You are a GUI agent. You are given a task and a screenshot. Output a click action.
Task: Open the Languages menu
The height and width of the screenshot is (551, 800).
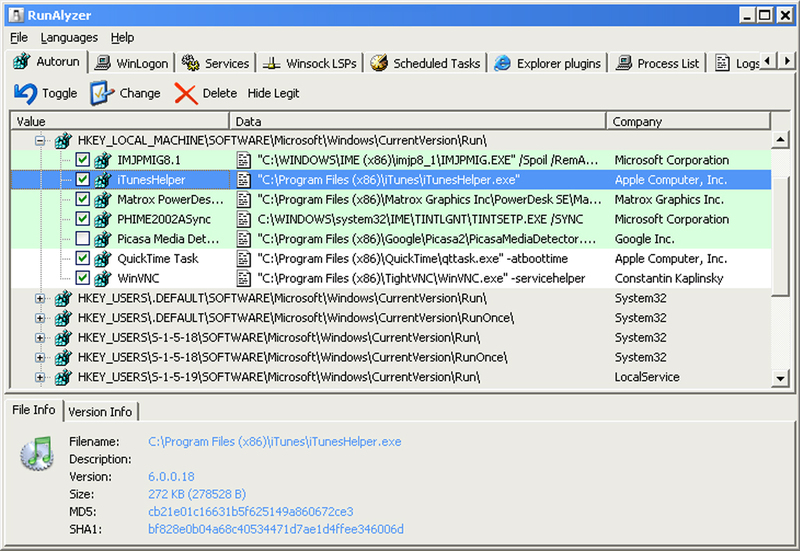pyautogui.click(x=69, y=38)
